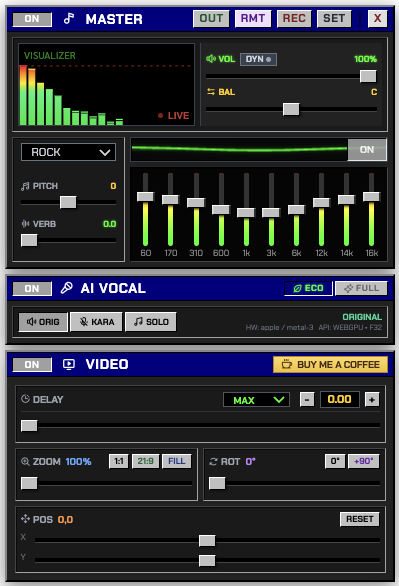
Task: Select KARA karaoke mode
Action: [x=96, y=322]
